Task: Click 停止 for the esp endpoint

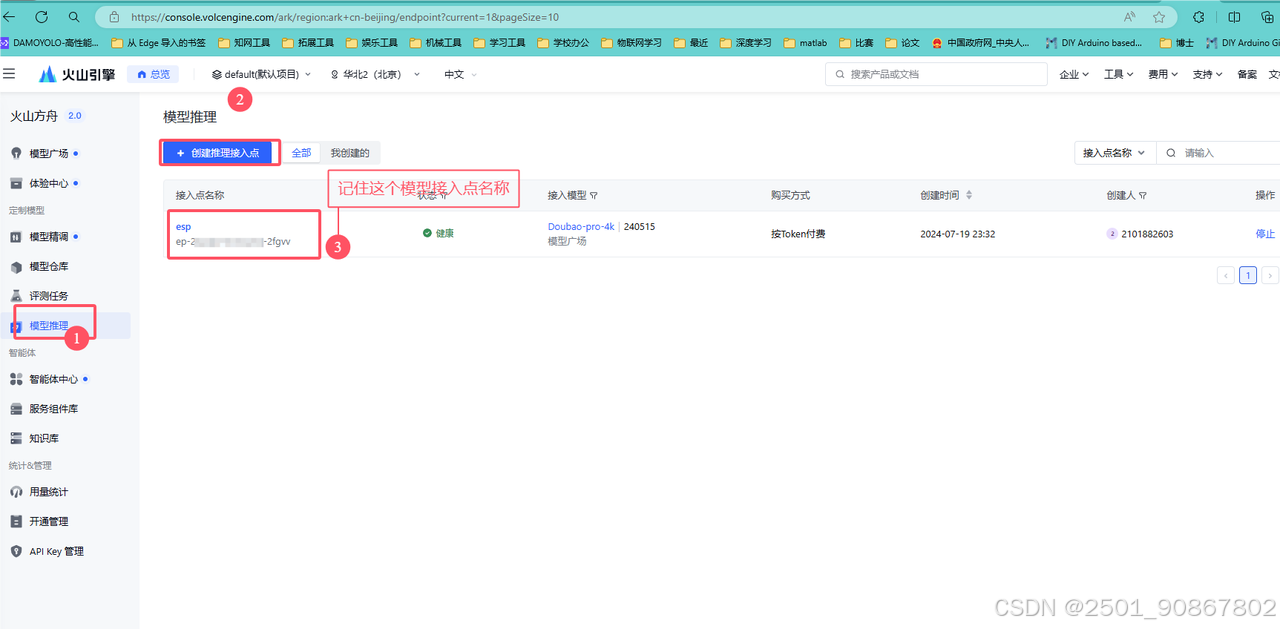Action: coord(1265,234)
